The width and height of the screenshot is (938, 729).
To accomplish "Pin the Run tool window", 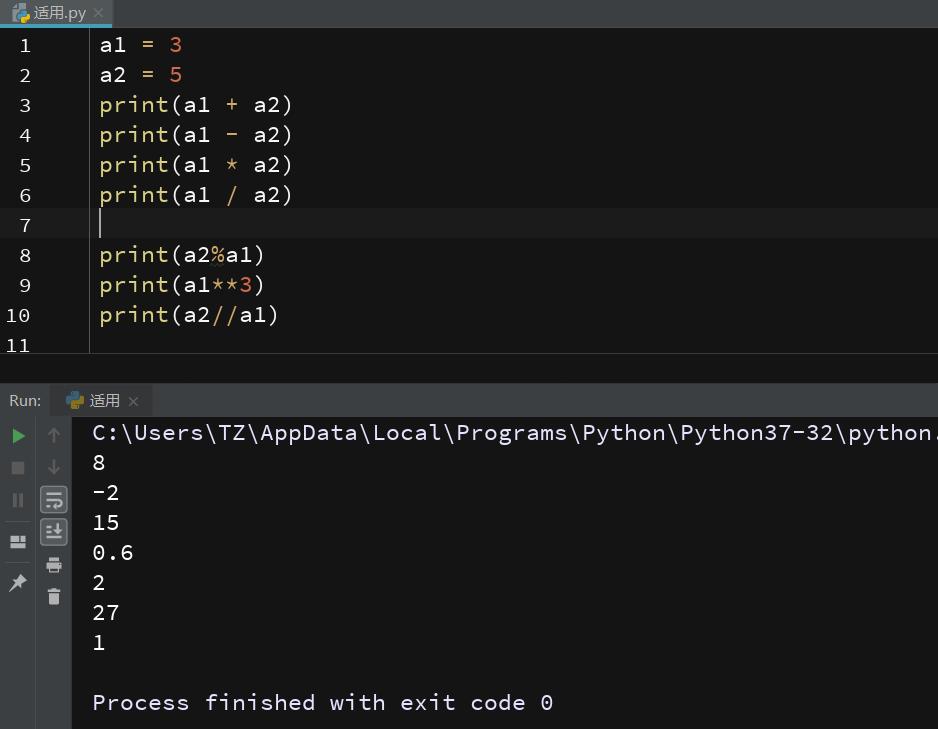I will point(16,583).
